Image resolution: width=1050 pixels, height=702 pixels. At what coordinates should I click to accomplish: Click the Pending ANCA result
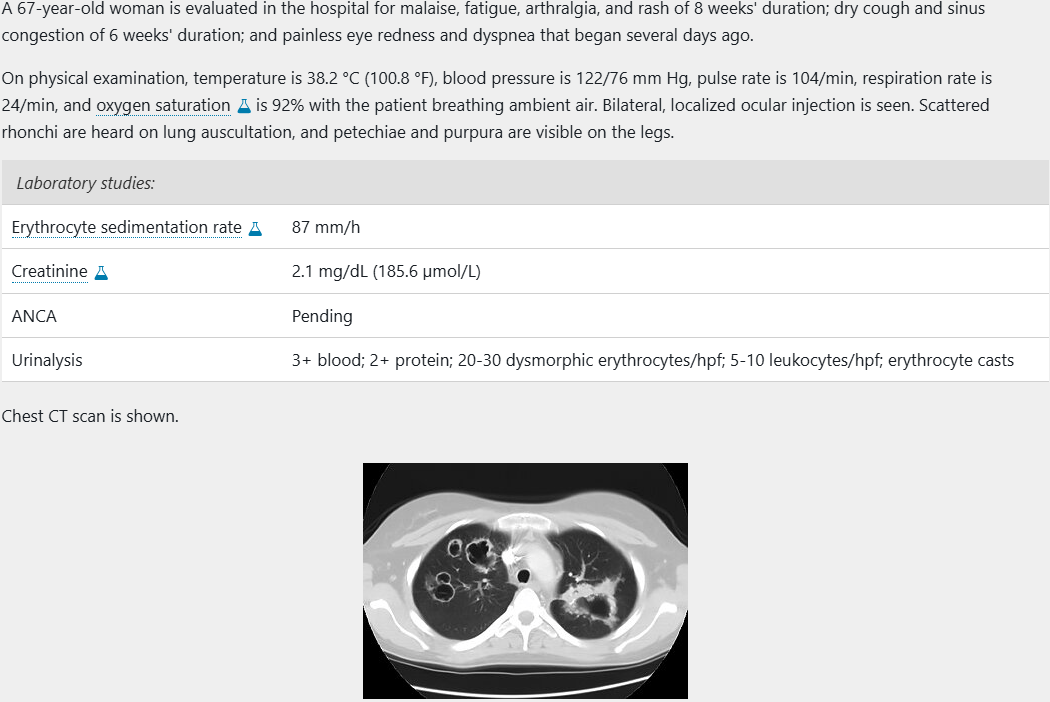click(322, 316)
